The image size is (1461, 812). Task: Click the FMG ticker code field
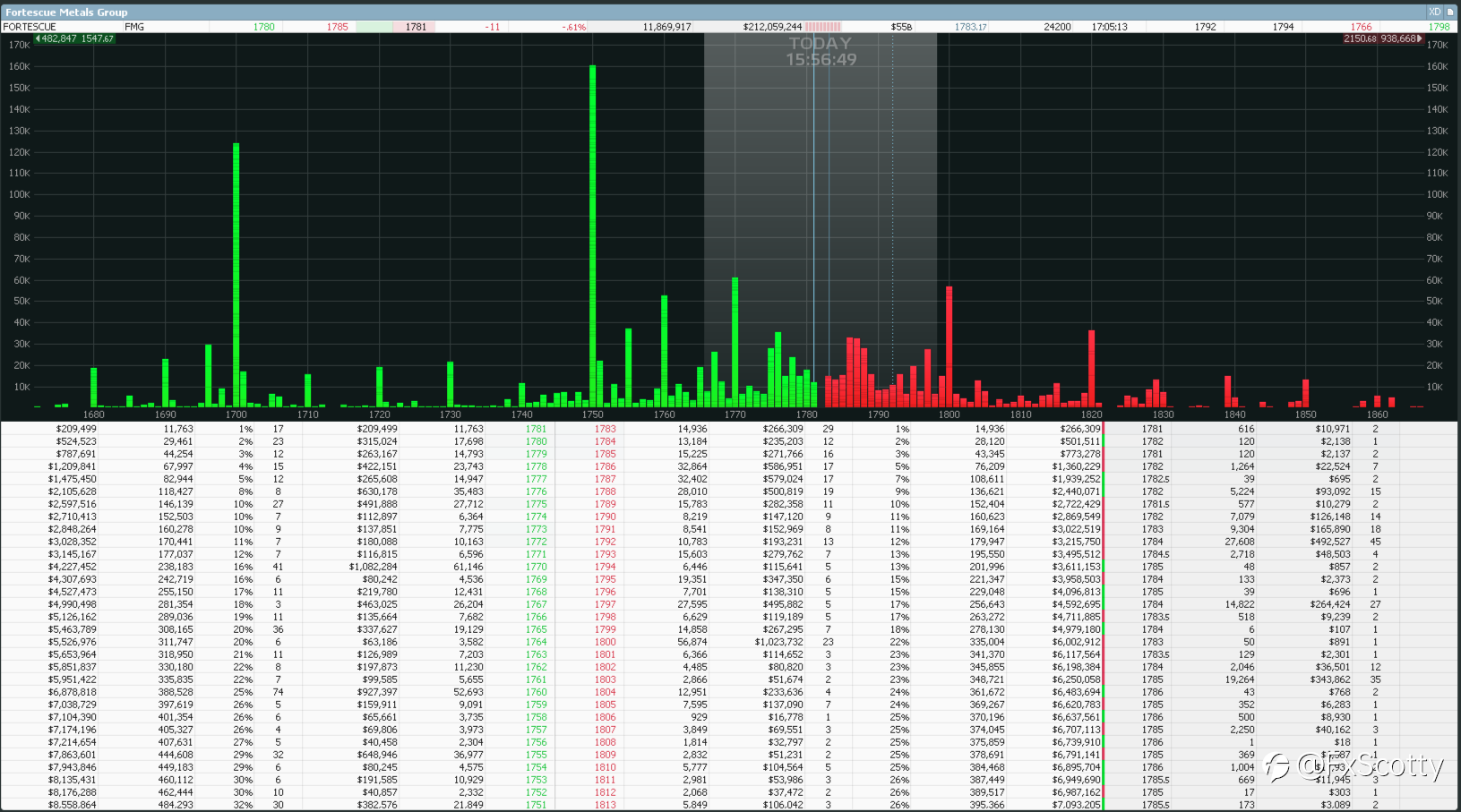point(134,27)
